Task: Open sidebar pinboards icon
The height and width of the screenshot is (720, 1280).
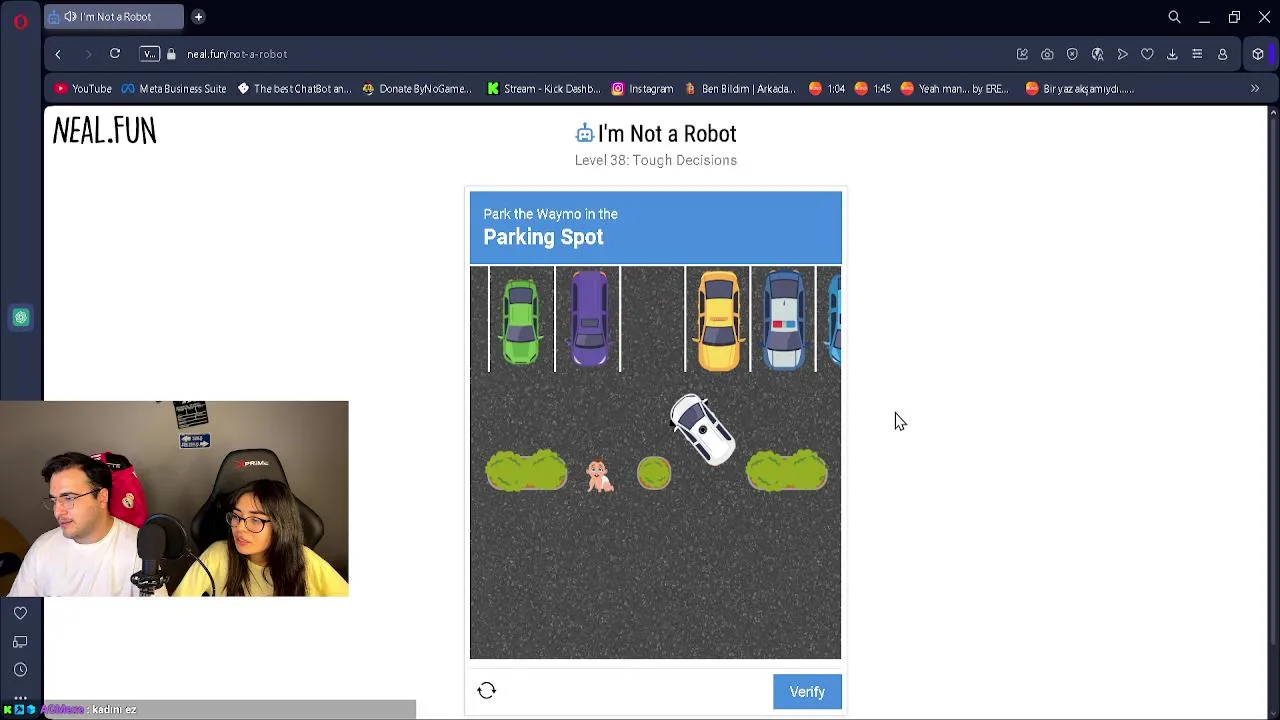Action: click(20, 642)
